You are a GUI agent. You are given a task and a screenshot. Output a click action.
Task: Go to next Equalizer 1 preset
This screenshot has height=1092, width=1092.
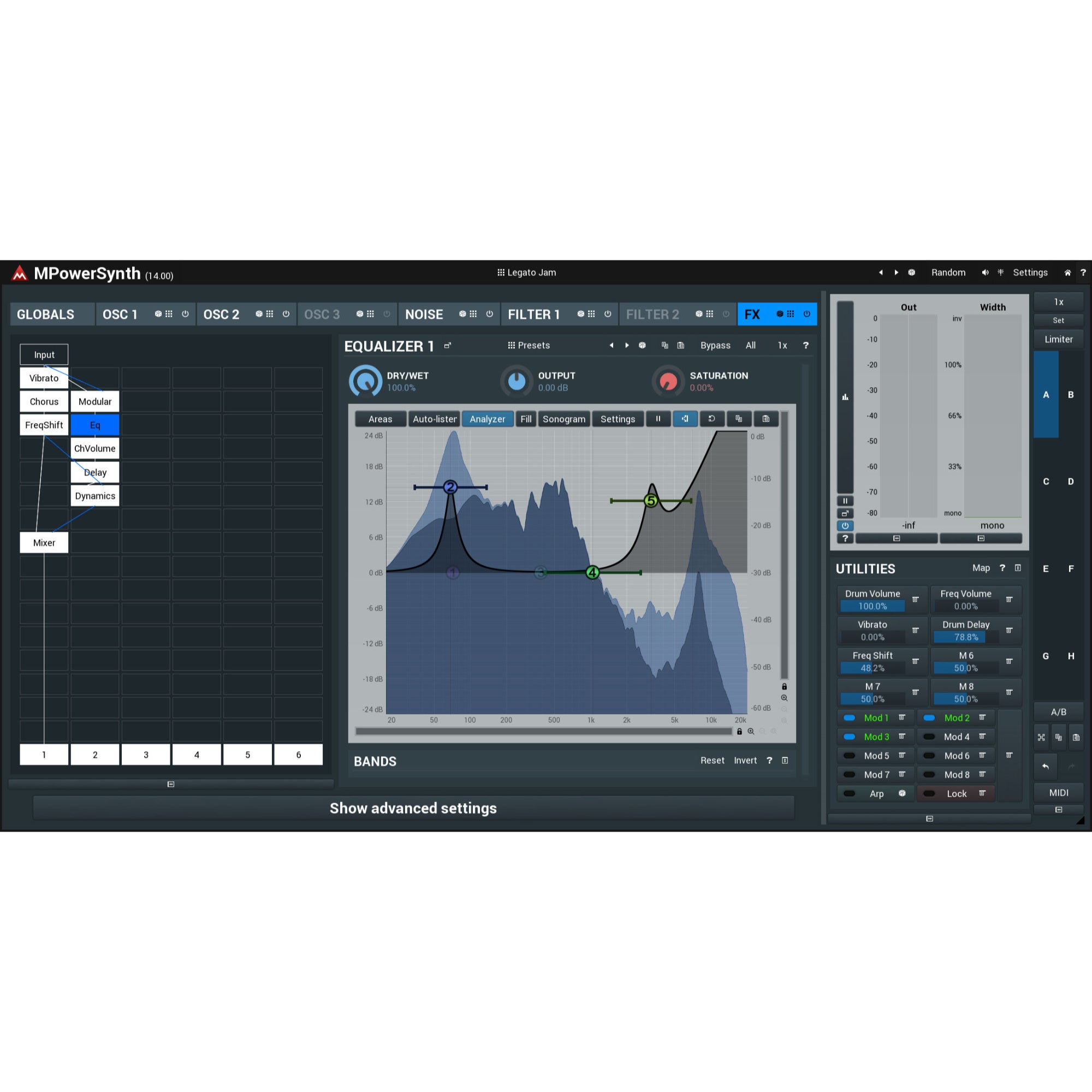click(627, 346)
